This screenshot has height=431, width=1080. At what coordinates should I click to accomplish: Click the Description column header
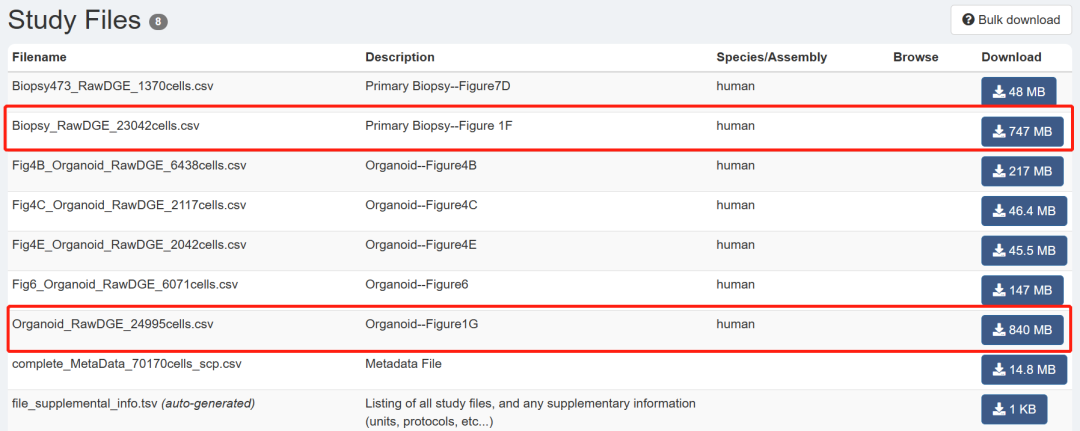[400, 57]
